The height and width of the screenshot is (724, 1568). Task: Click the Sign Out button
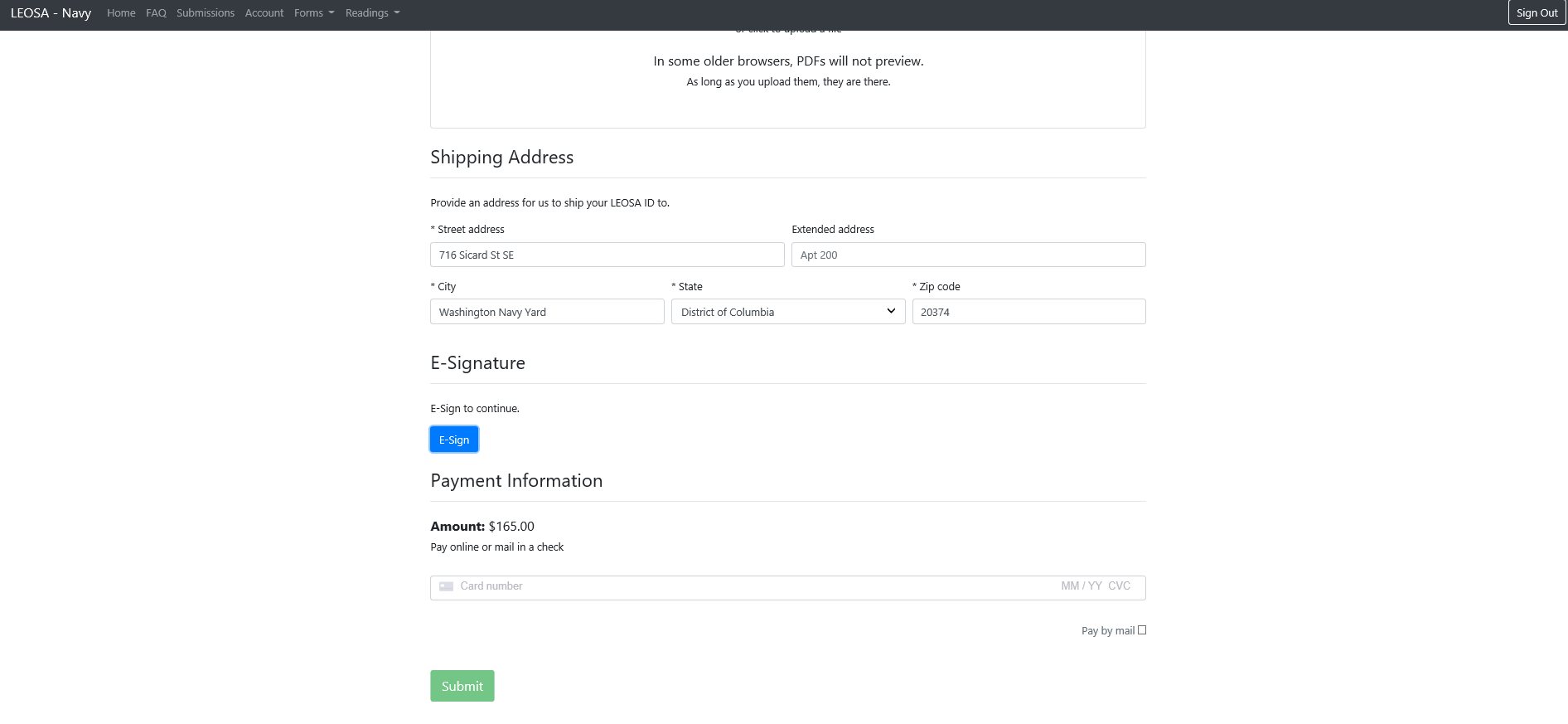(x=1537, y=13)
